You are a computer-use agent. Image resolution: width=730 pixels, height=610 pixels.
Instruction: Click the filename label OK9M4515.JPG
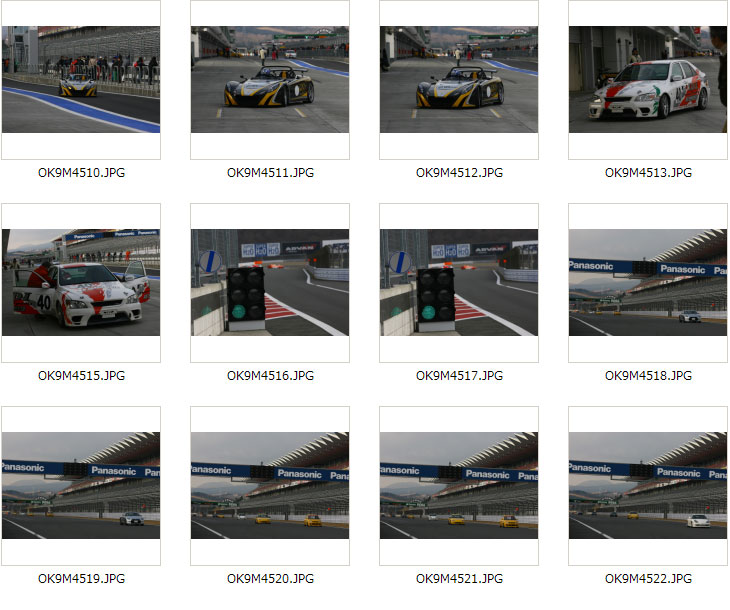(81, 376)
